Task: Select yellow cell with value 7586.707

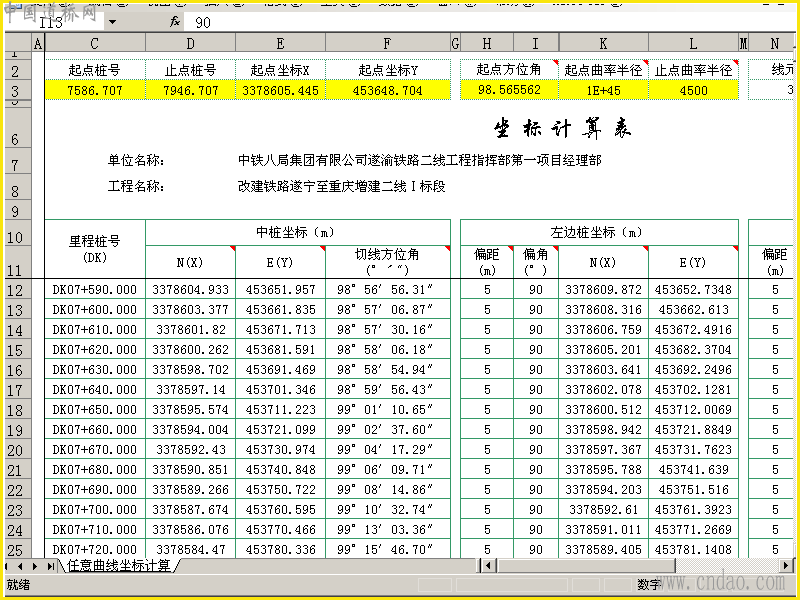Action: pos(95,91)
